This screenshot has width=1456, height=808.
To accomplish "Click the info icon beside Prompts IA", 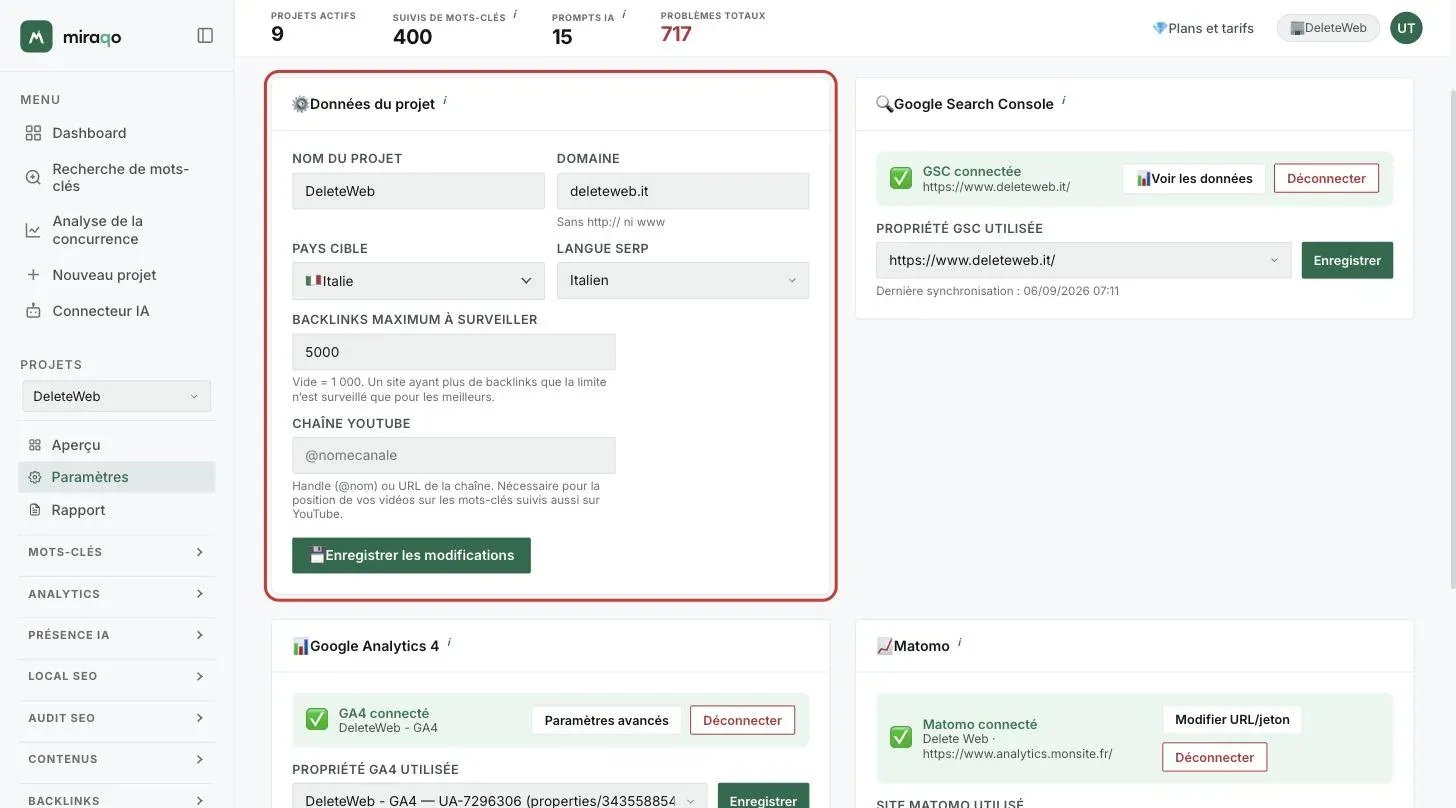I will point(624,14).
